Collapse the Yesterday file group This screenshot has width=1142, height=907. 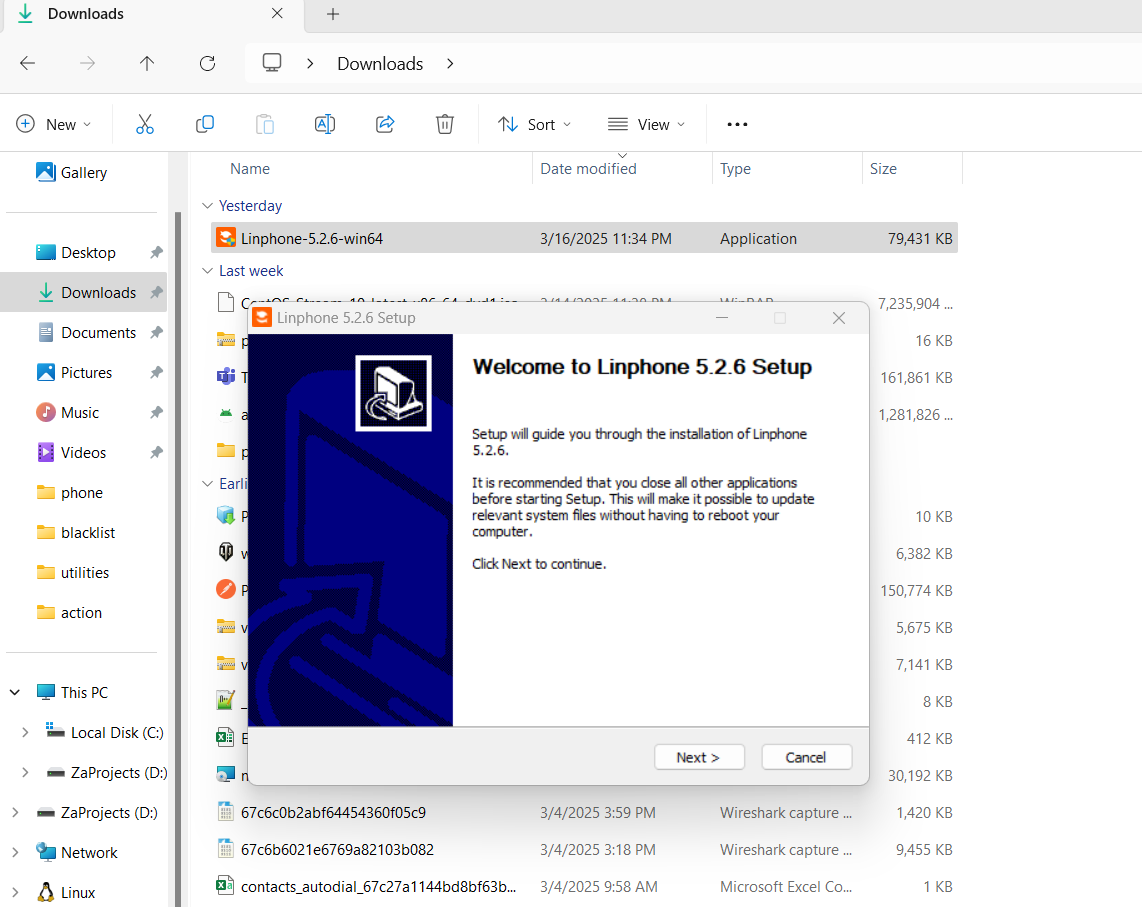(208, 206)
